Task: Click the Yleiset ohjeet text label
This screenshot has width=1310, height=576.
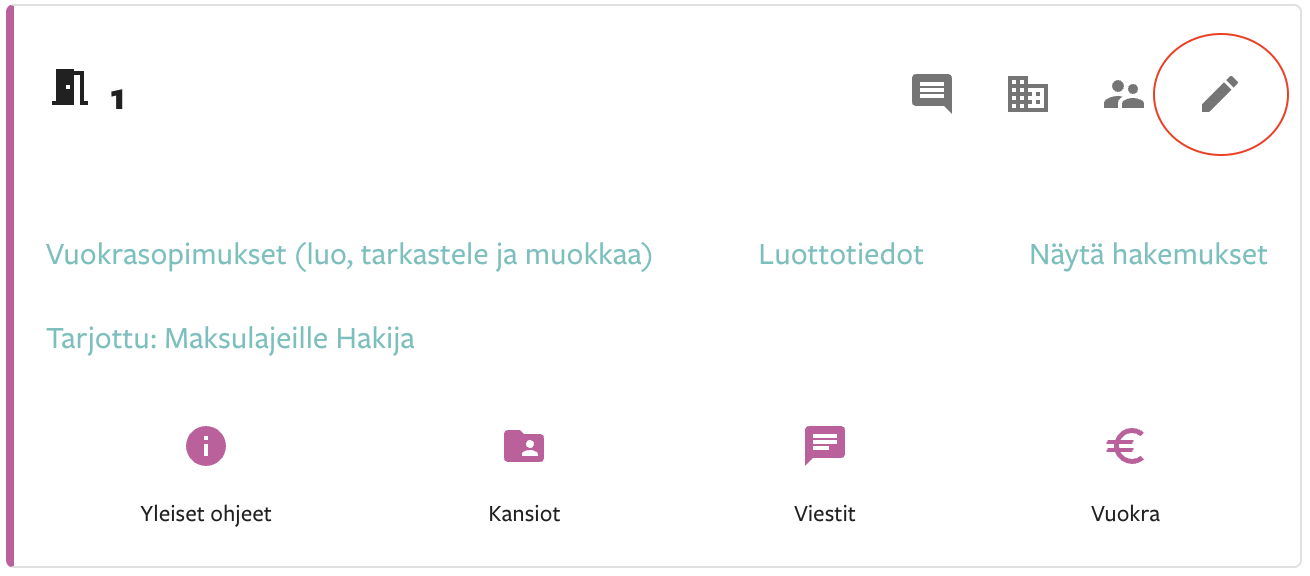Action: point(206,515)
